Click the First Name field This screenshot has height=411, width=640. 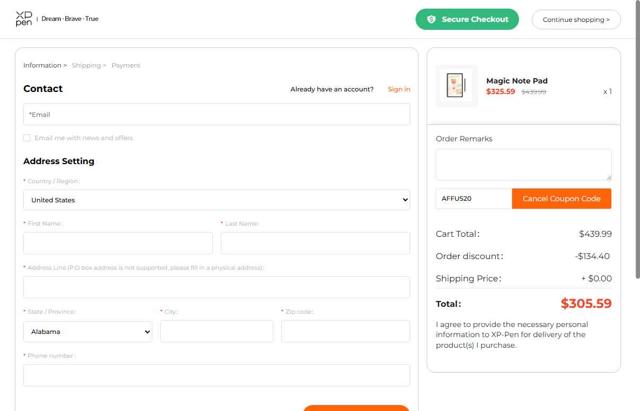[x=118, y=243]
